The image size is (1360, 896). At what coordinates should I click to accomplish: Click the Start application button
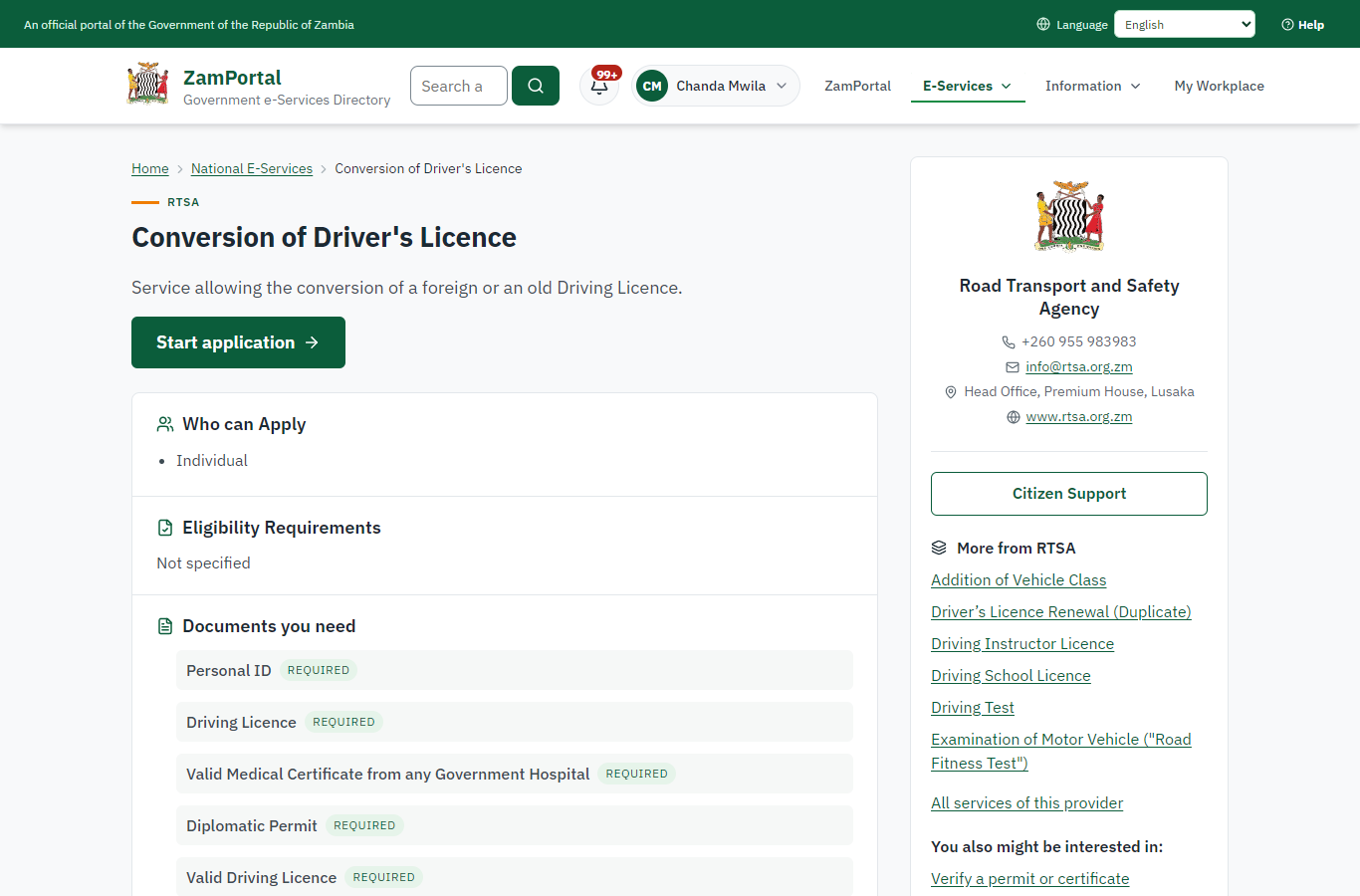tap(238, 342)
